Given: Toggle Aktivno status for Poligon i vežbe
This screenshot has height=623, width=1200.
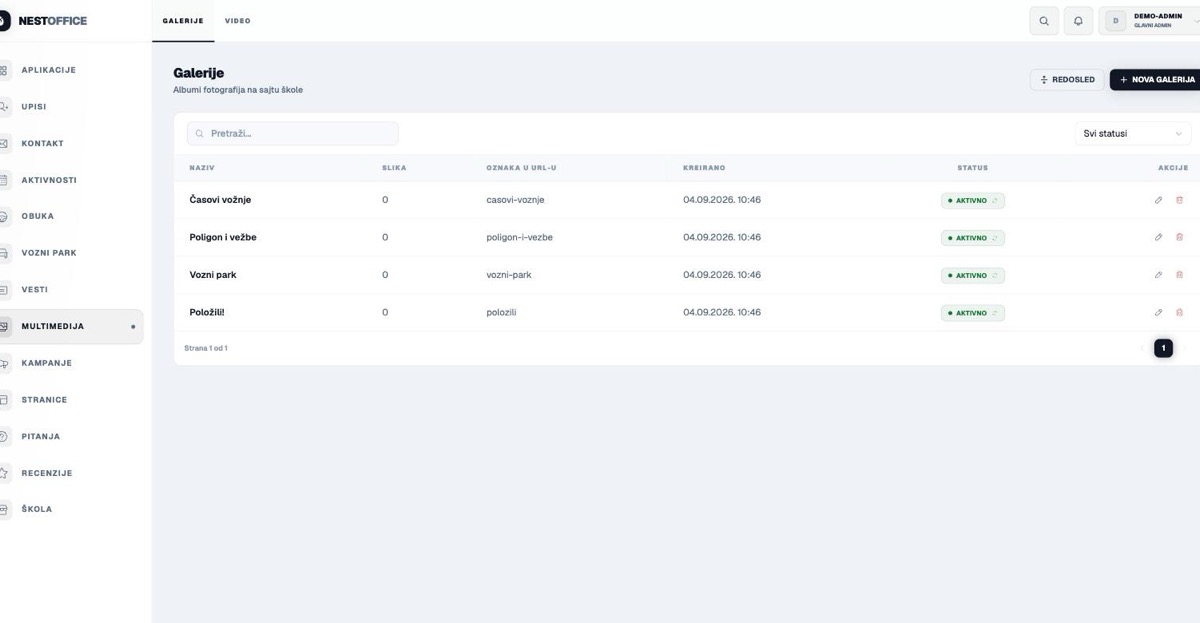Looking at the screenshot, I should point(973,238).
